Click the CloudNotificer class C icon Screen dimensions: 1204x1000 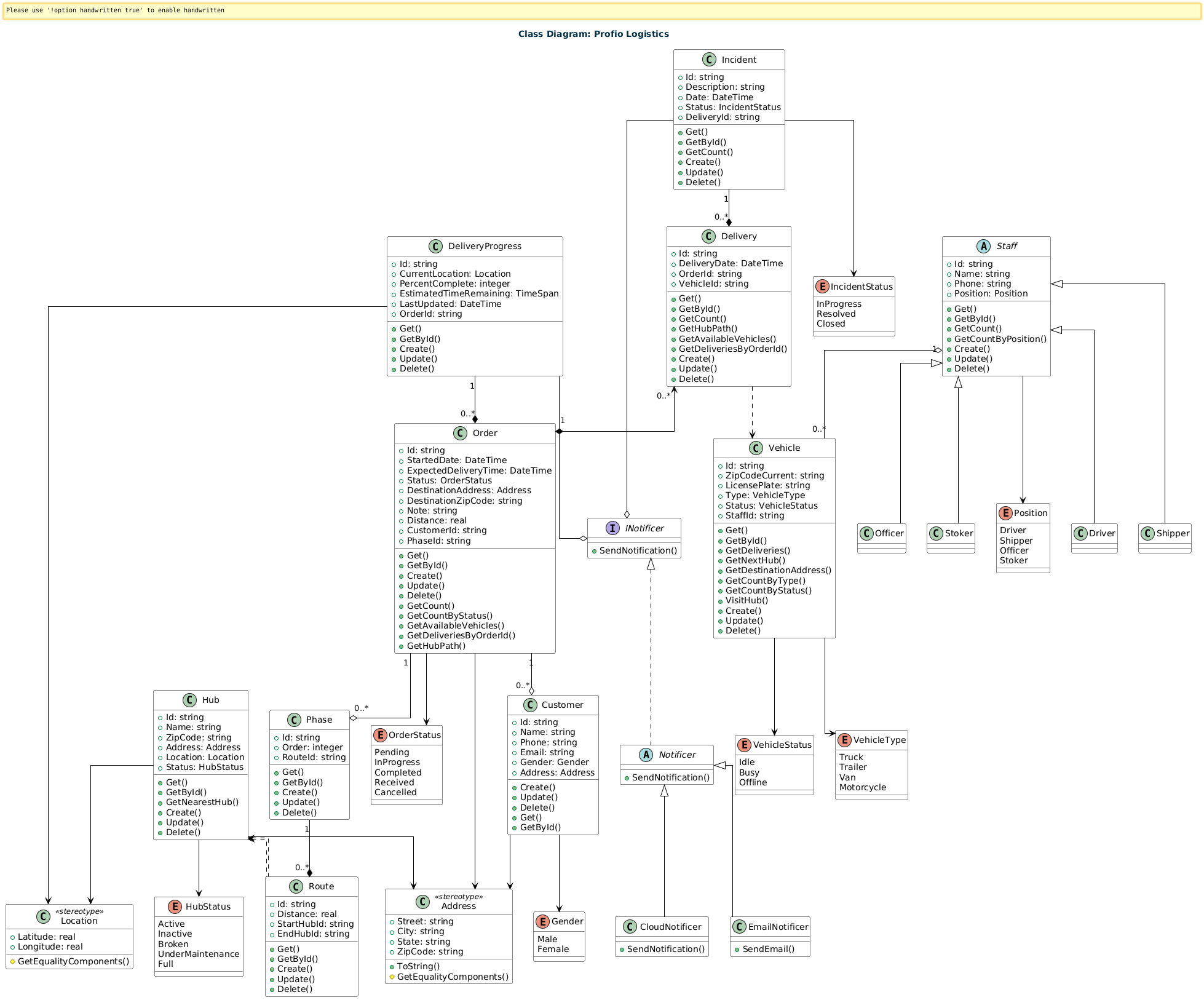630,927
